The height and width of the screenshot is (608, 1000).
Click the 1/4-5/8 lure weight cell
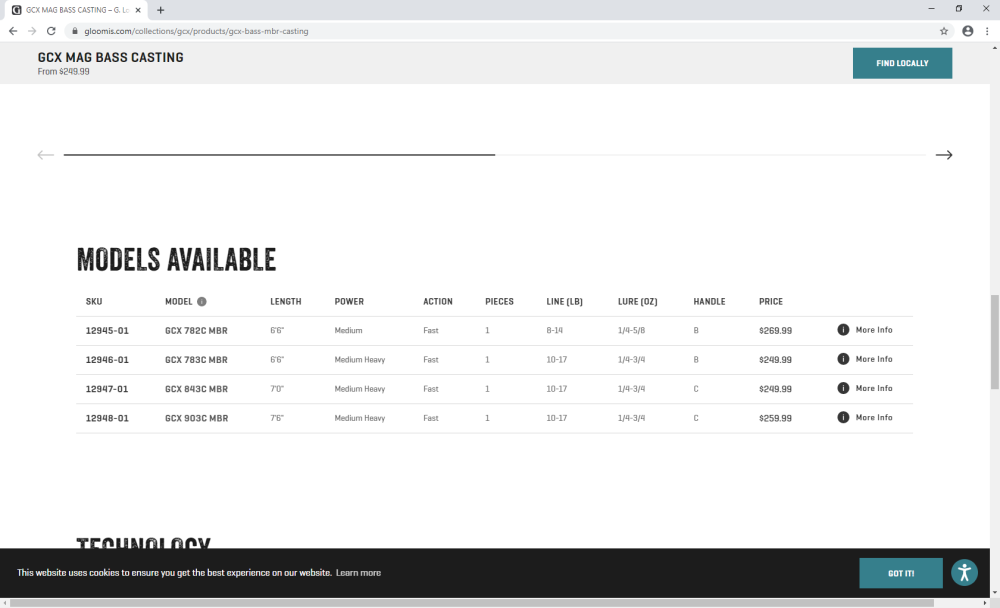coord(631,330)
